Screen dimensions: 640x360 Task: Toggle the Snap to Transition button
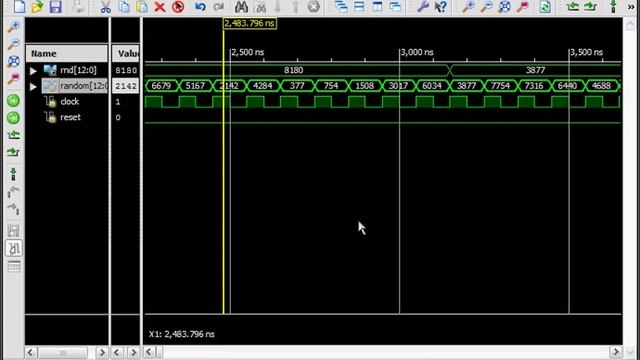(x=13, y=248)
